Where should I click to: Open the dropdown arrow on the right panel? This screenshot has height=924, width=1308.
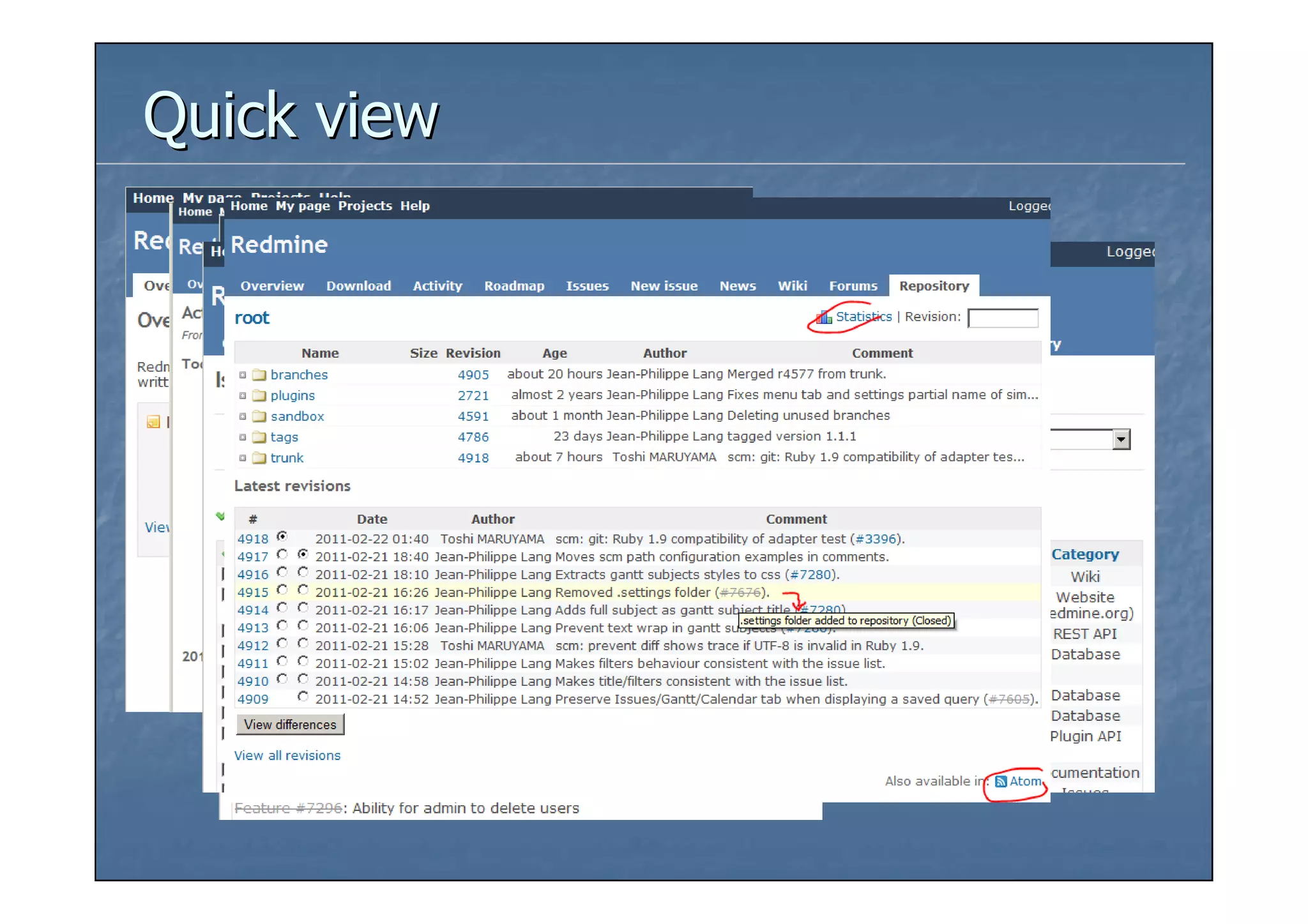tap(1121, 439)
